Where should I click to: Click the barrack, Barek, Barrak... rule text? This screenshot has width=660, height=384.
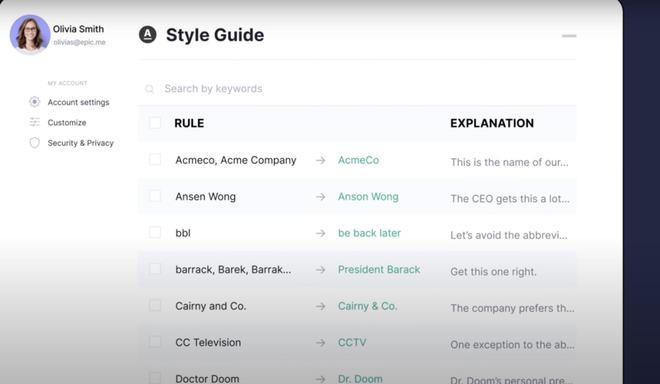coord(233,269)
